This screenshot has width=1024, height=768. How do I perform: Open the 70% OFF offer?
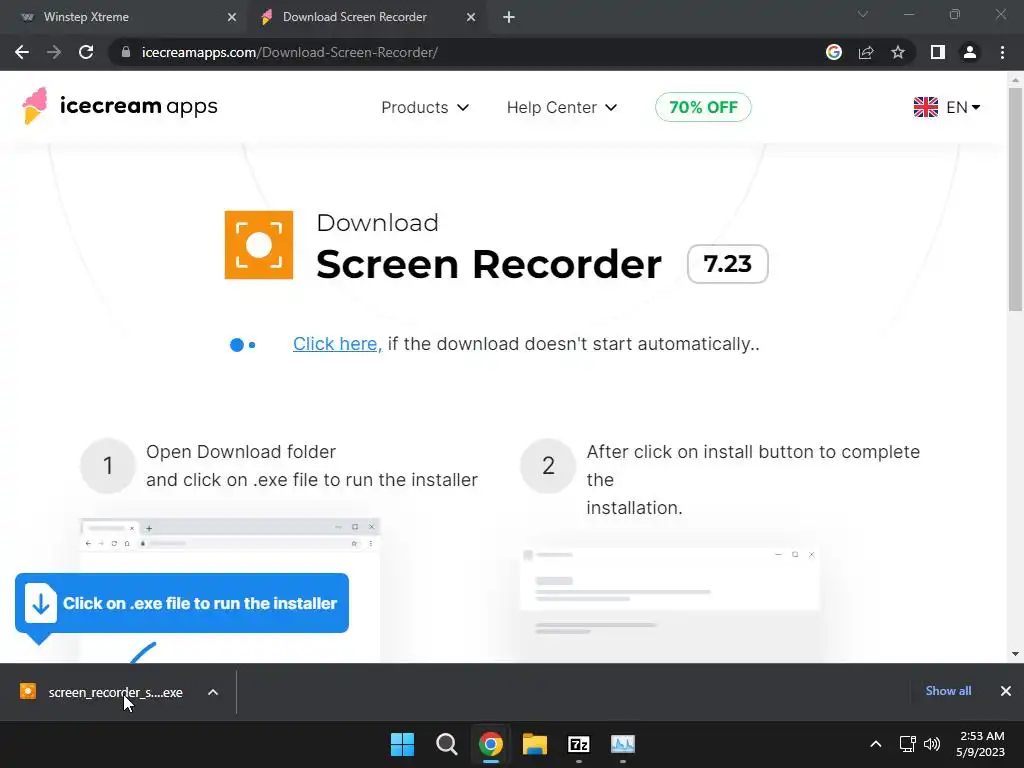[x=703, y=107]
